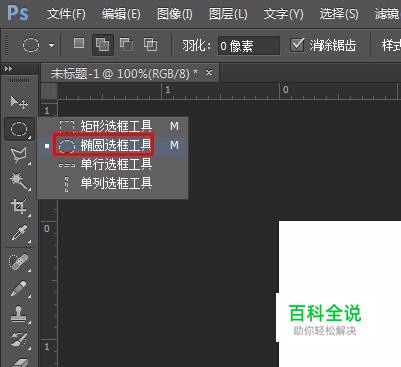Choose 单列选框工具 from flyout
This screenshot has width=401, height=367.
click(113, 183)
